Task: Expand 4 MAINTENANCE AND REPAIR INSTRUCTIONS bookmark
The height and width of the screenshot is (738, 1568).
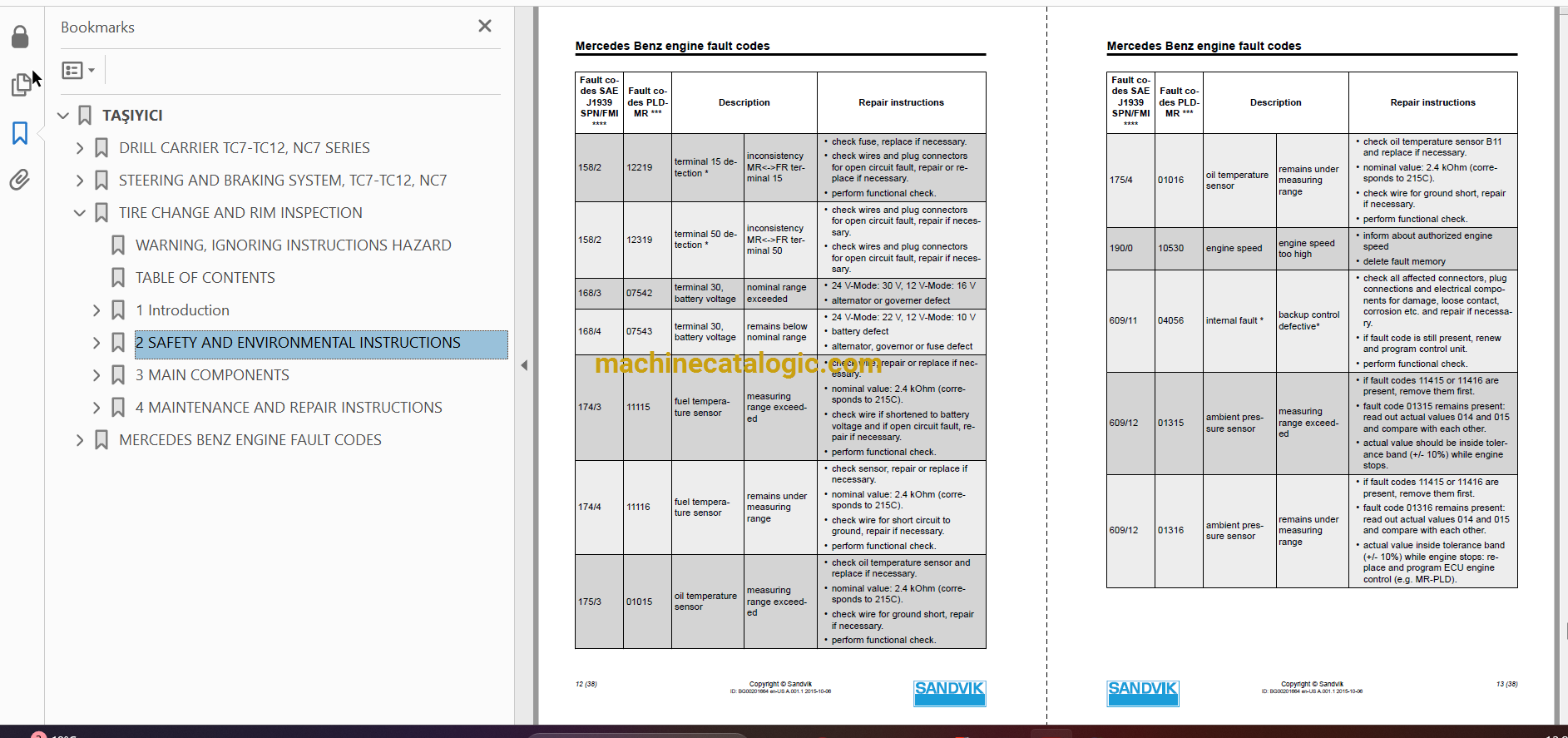Action: pos(96,408)
